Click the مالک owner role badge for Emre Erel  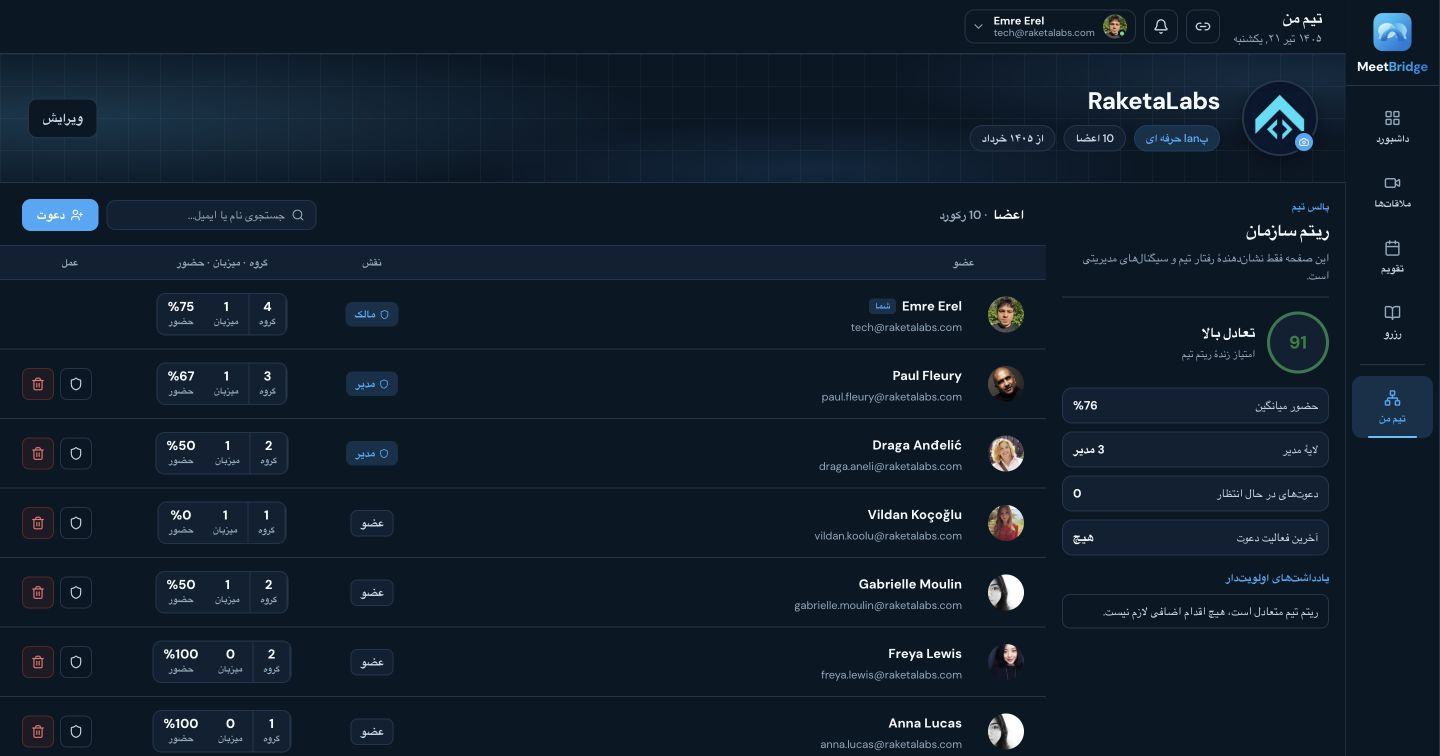click(372, 314)
